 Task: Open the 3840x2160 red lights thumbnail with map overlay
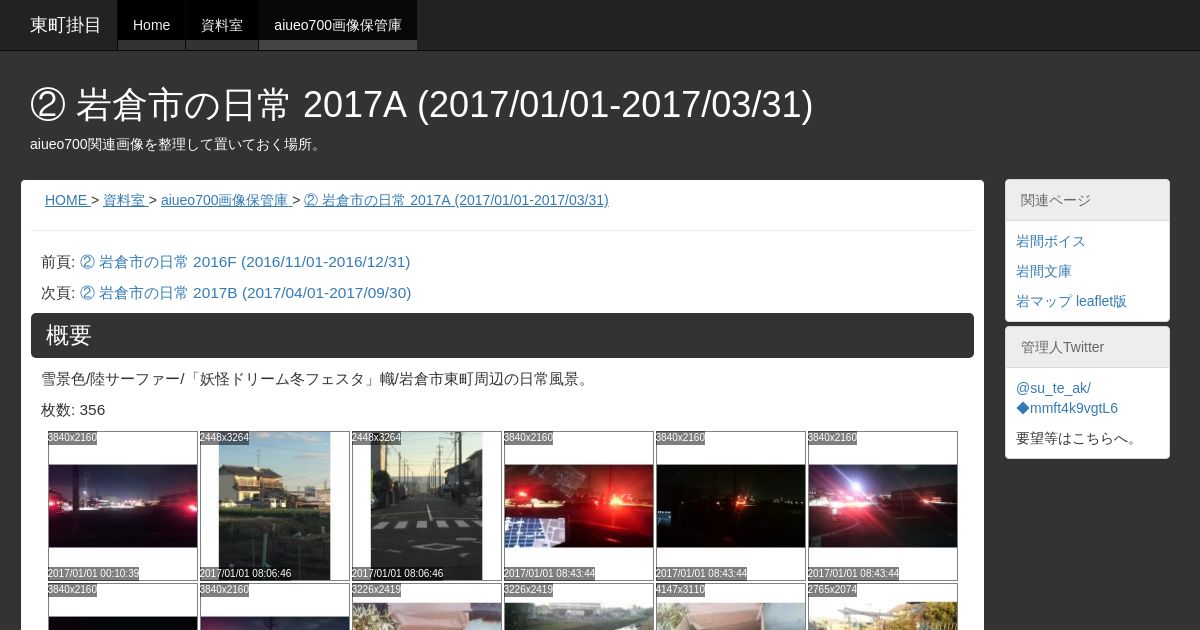579,506
